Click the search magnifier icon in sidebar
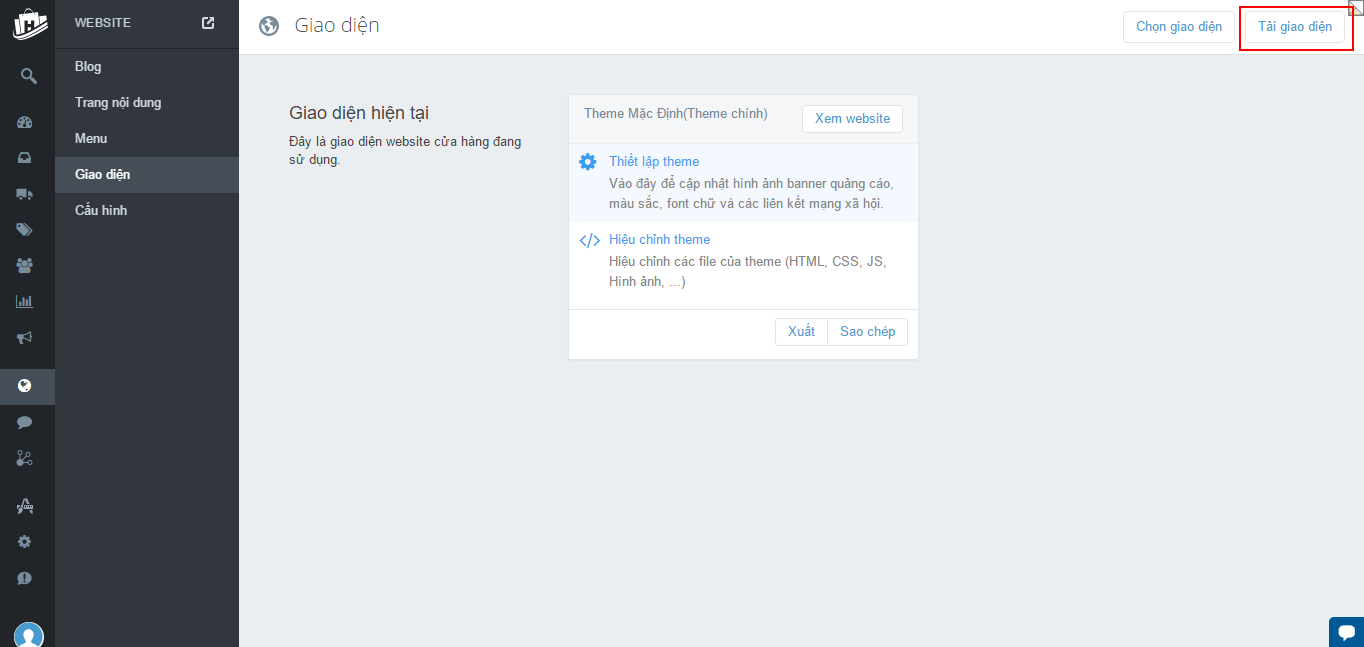This screenshot has width=1364, height=647. [x=27, y=76]
